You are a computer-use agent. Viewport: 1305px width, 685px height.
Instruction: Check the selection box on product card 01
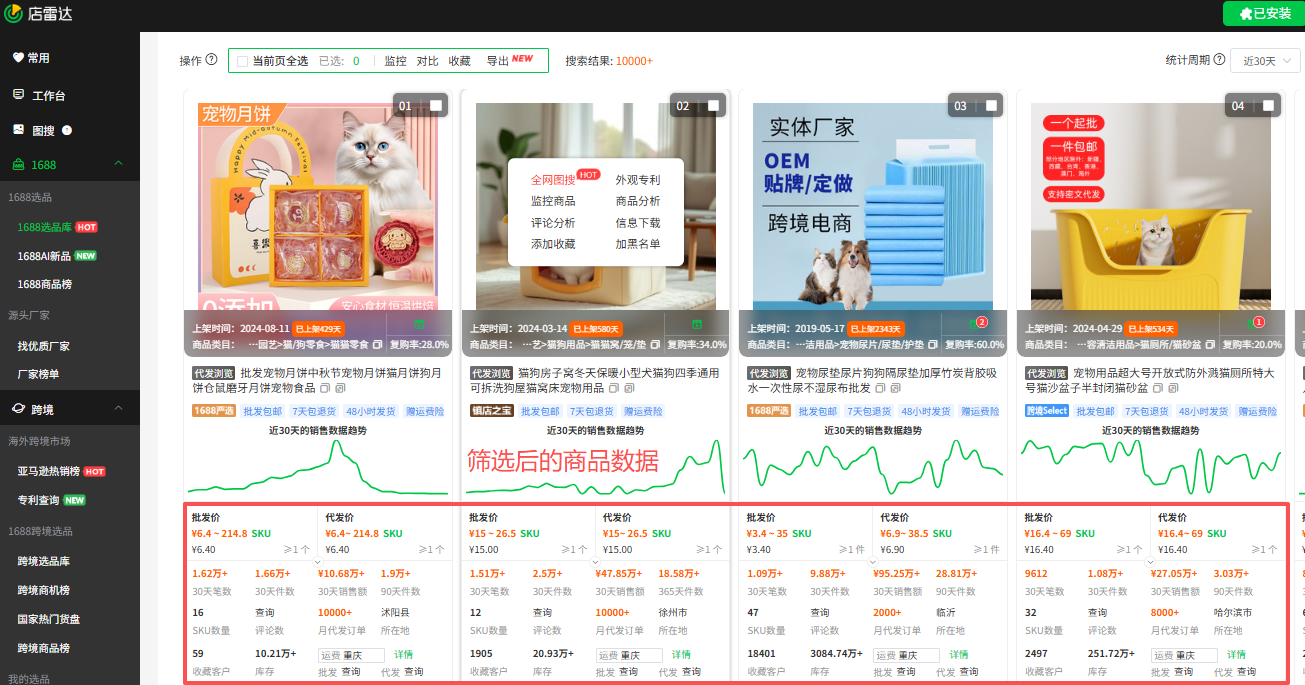pyautogui.click(x=436, y=104)
